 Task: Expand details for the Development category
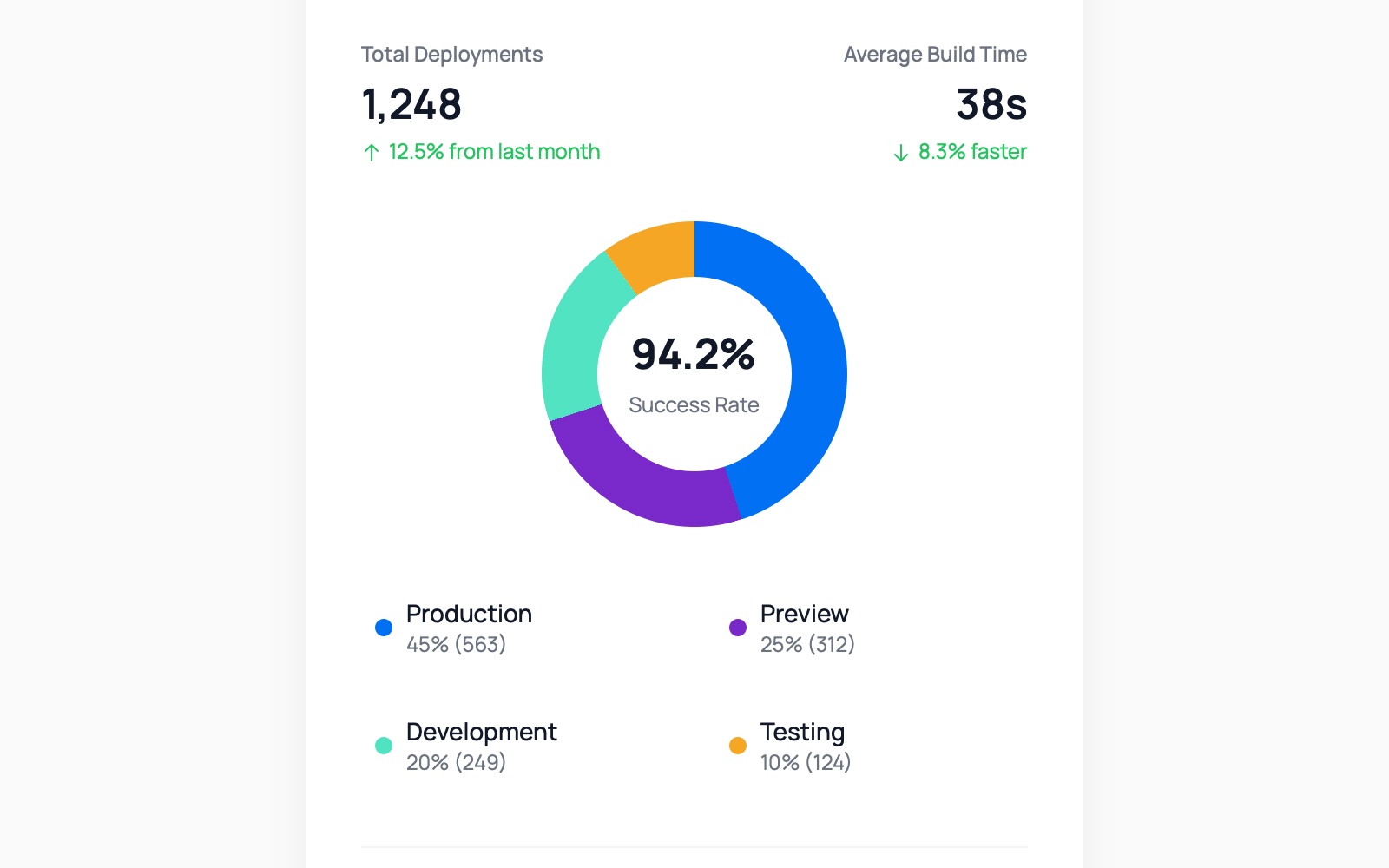pos(482,732)
